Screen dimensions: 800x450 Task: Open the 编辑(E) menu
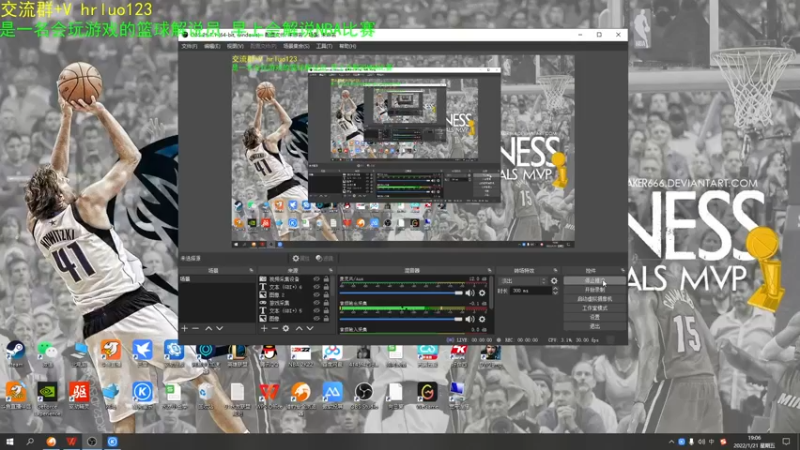coord(212,46)
